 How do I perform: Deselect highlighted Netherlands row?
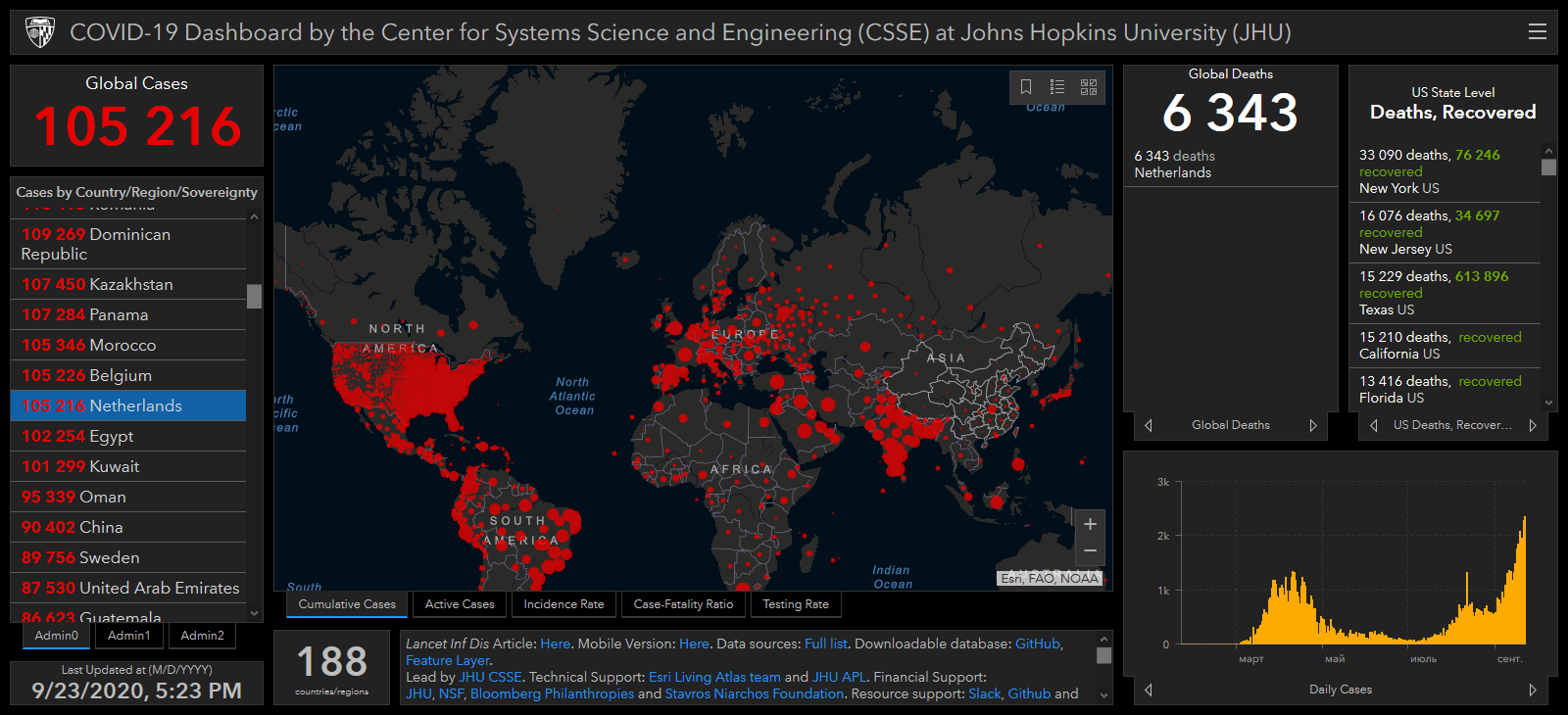pos(128,405)
